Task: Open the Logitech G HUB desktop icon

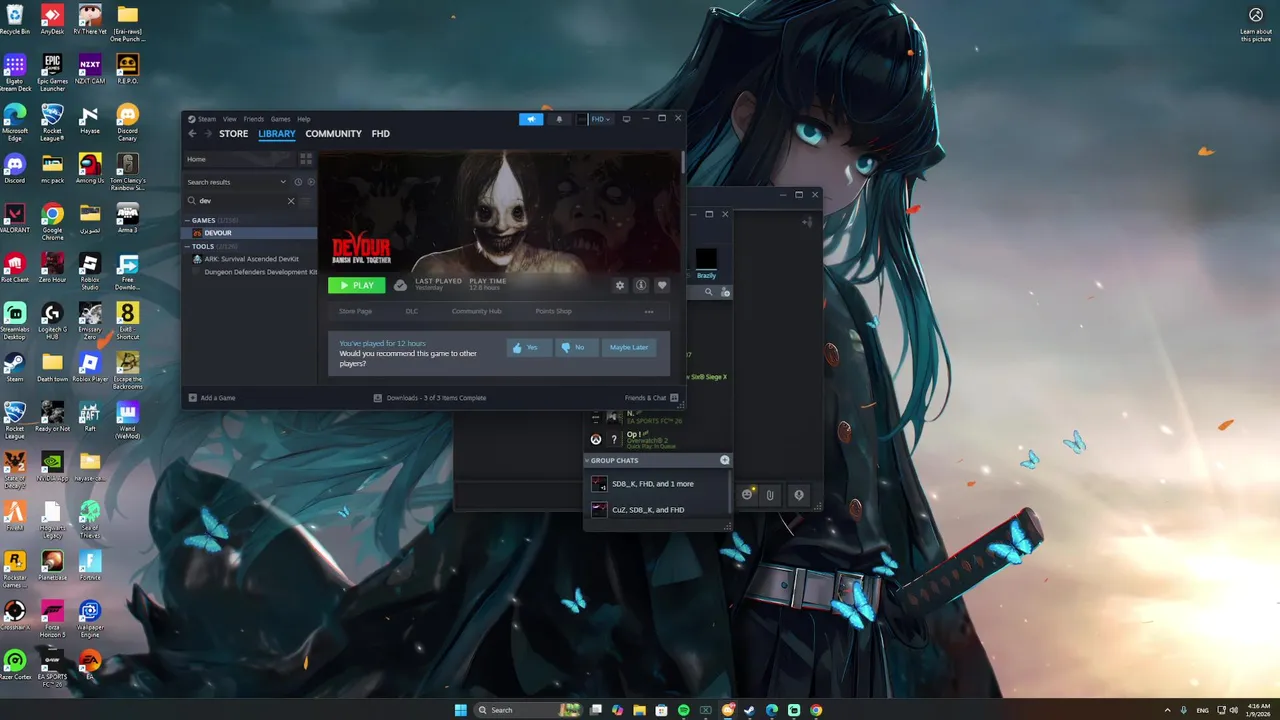Action: tap(52, 320)
